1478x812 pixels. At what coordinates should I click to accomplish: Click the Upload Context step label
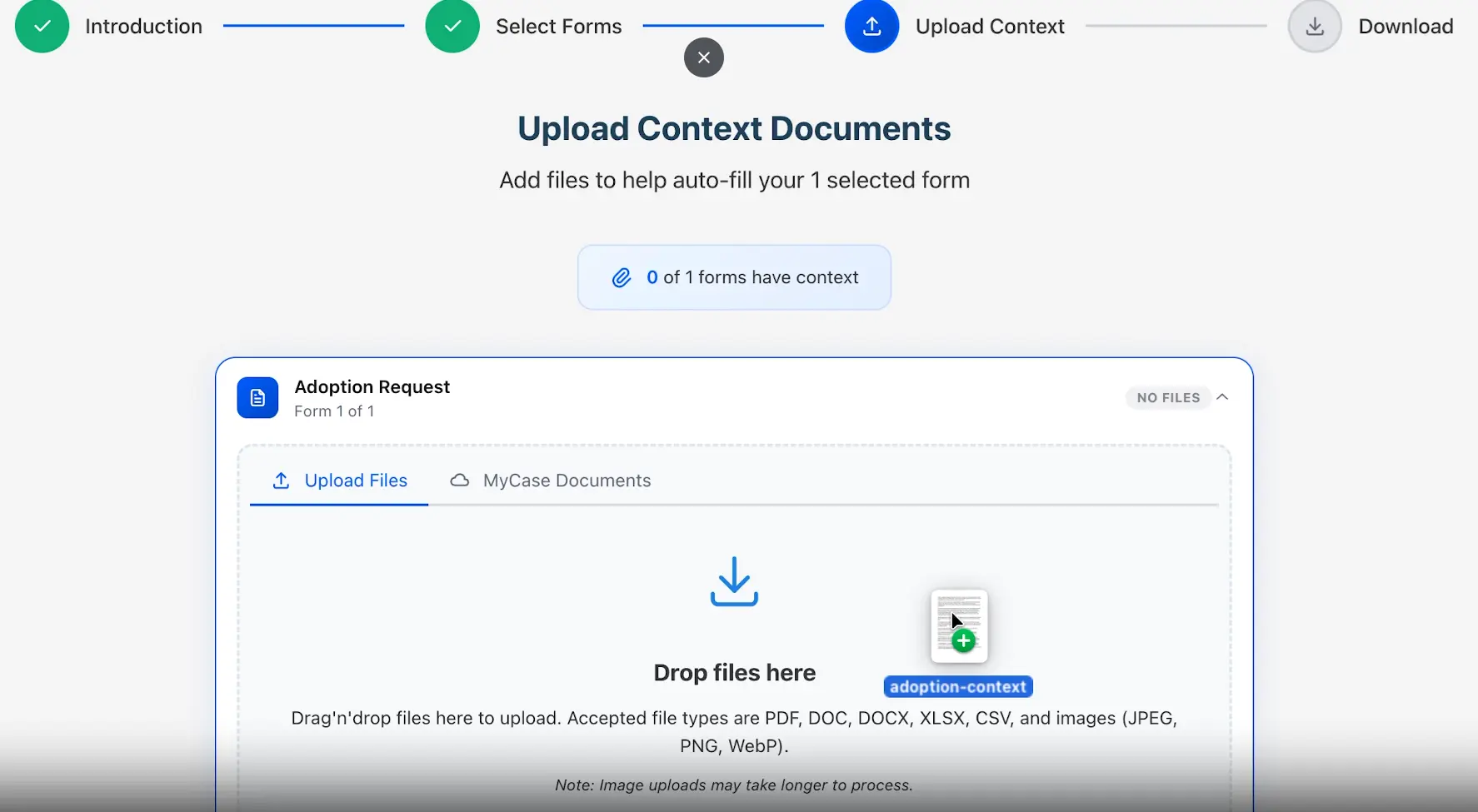coord(990,26)
